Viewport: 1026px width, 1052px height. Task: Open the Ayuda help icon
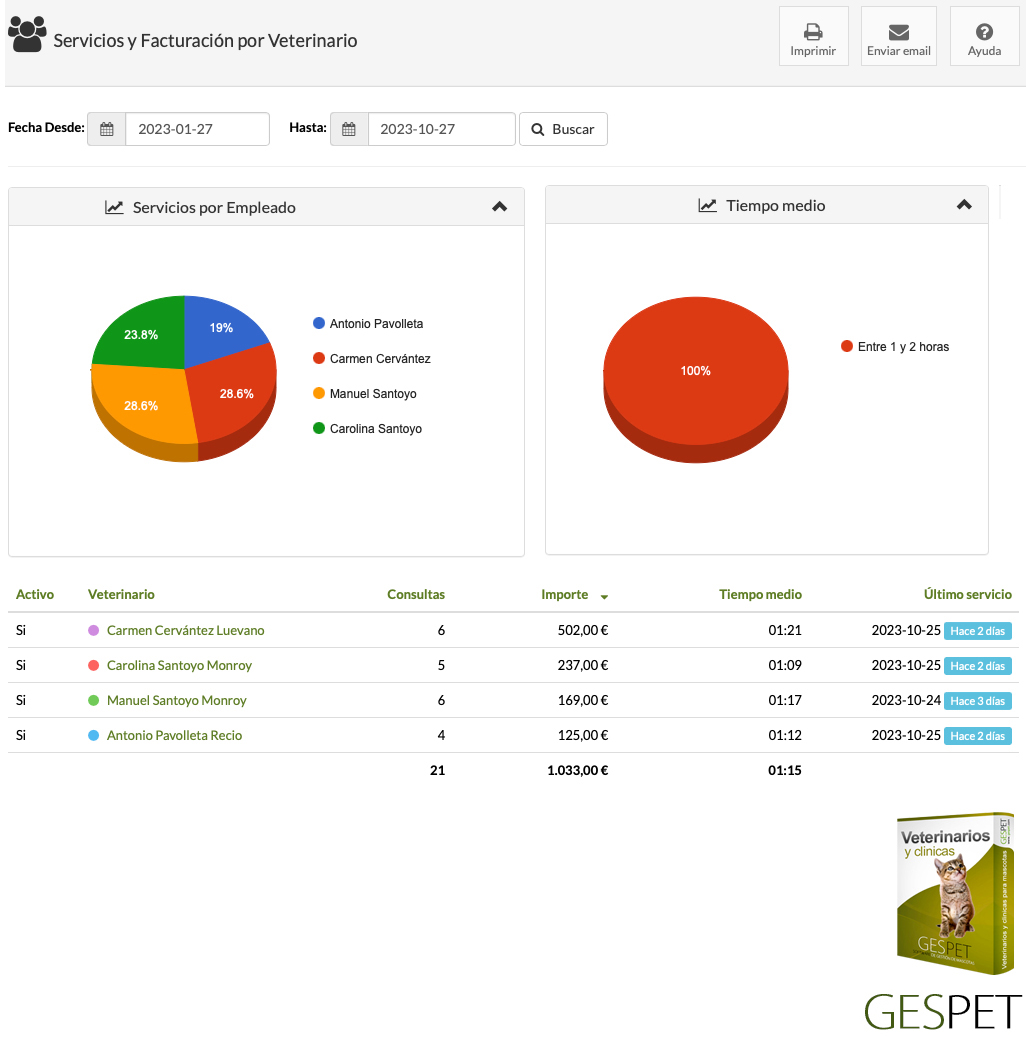point(984,31)
